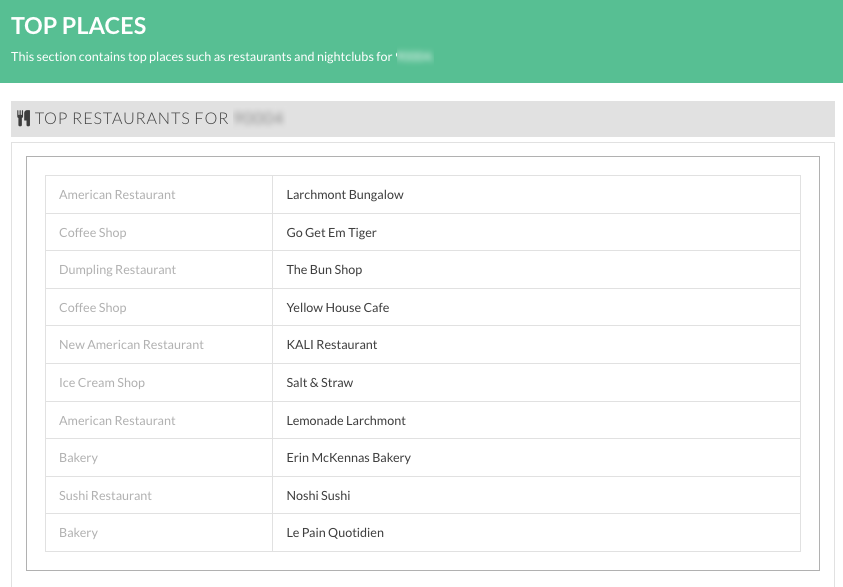Click Coffee Shop category beside Go Get Em Tiger
This screenshot has width=843, height=587.
coord(92,233)
